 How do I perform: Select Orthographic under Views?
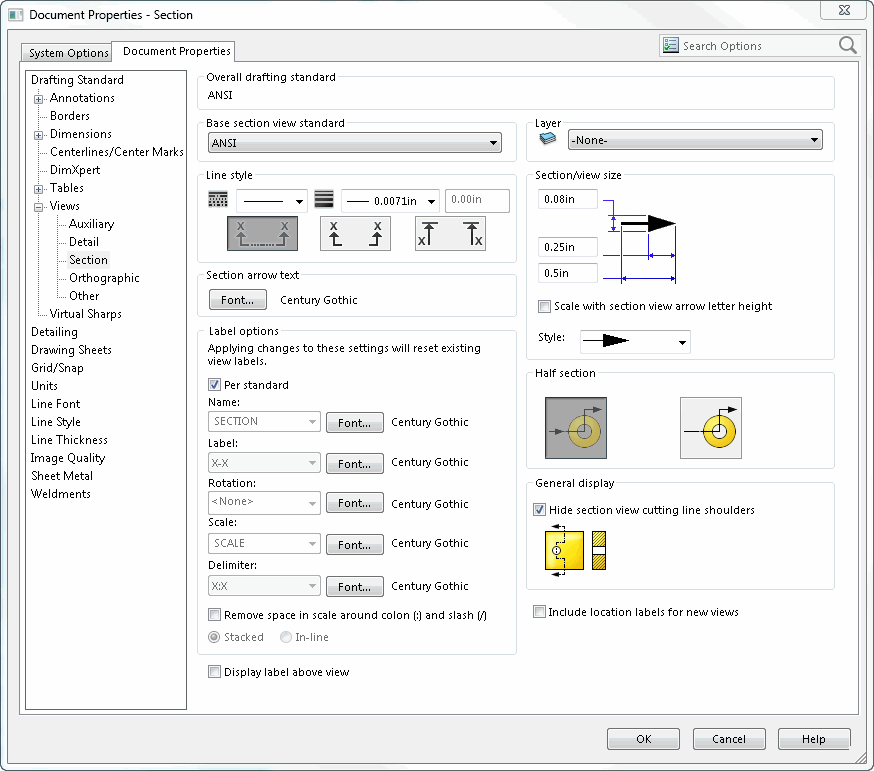click(x=104, y=278)
